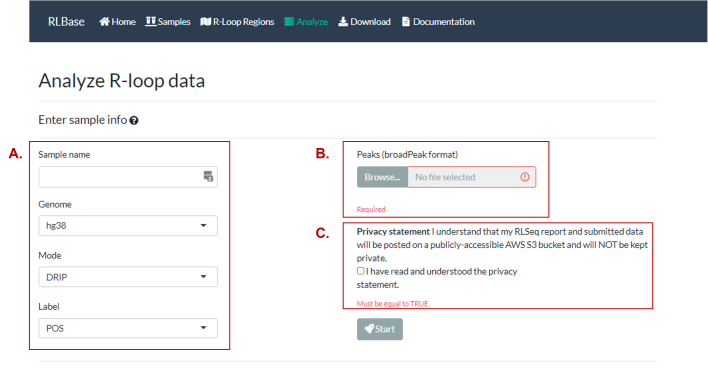708x370 pixels.
Task: Expand the Mode DRIP dropdown
Action: coord(128,277)
